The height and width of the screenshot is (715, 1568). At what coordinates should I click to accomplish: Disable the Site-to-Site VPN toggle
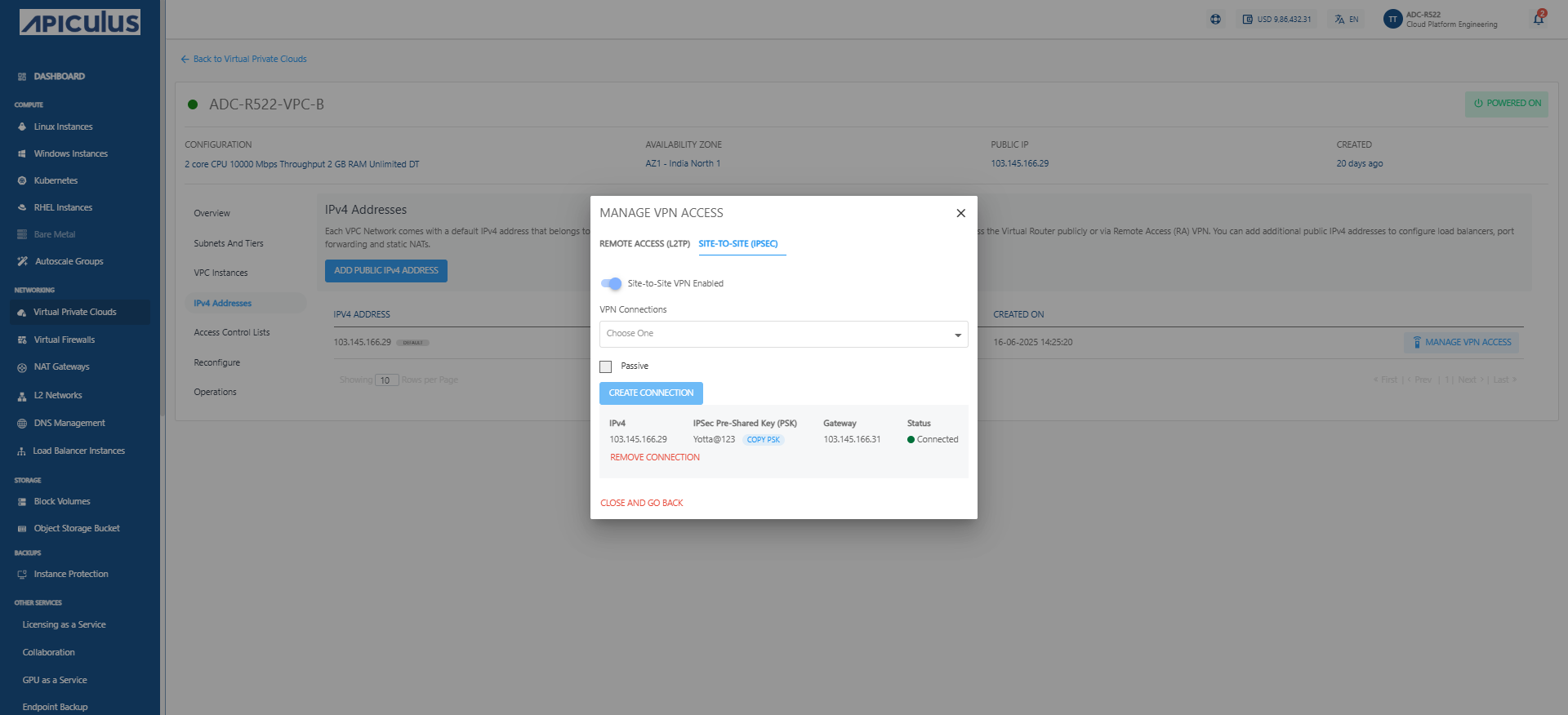click(611, 284)
